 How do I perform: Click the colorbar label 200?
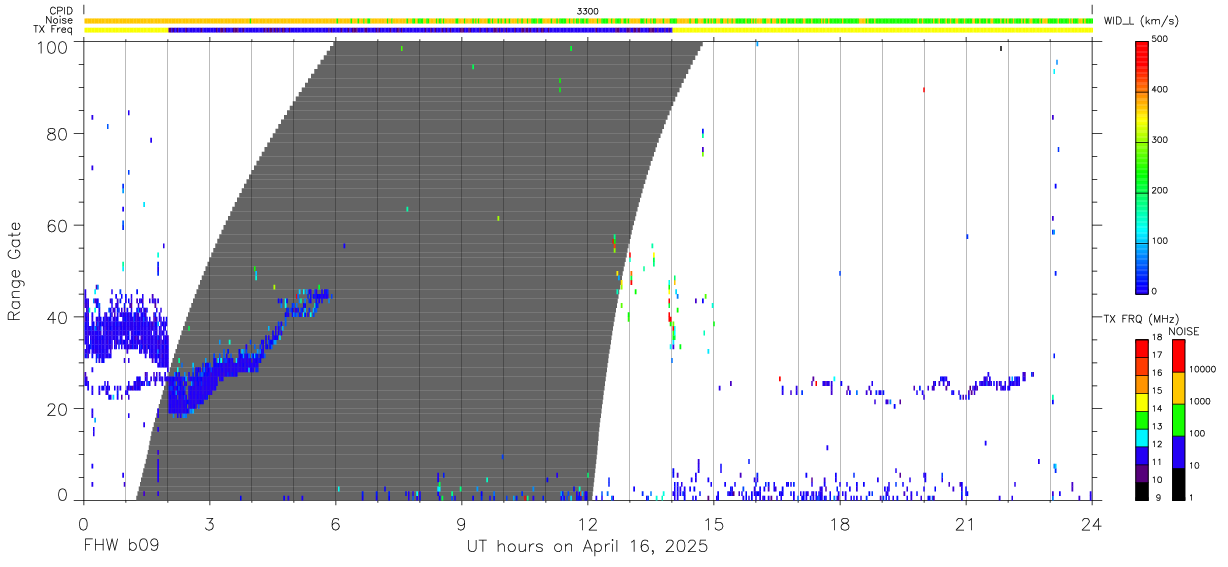(1162, 190)
